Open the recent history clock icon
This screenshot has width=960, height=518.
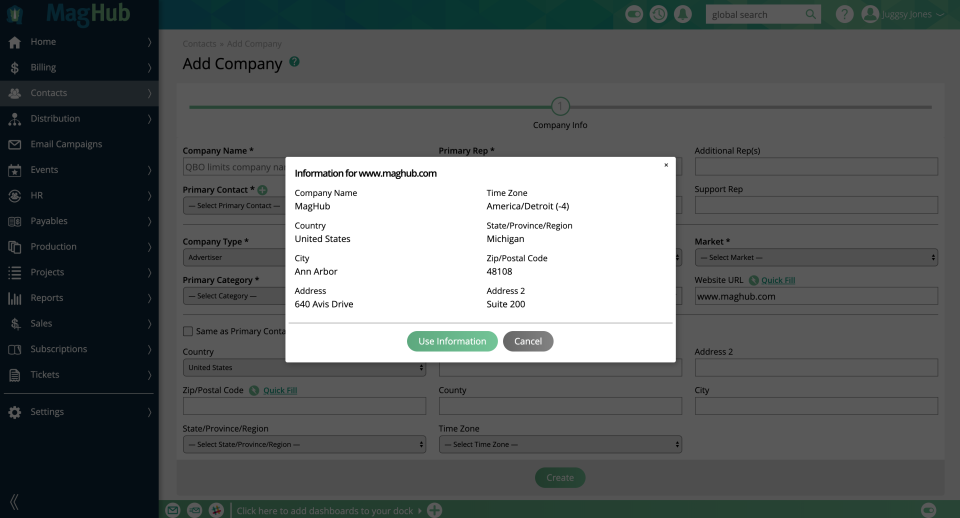coord(659,14)
